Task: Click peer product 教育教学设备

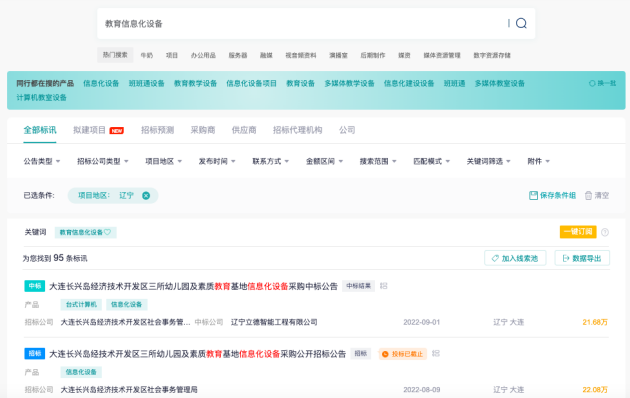Action: pos(195,84)
